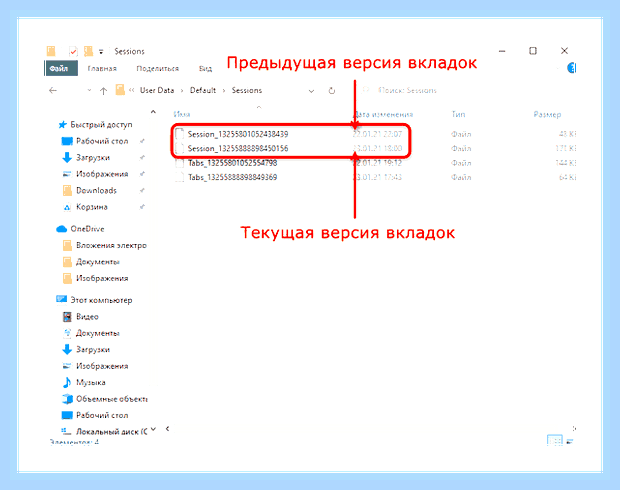Open Локальный диск (C in sidebar
Image resolution: width=620 pixels, height=490 pixels.
pyautogui.click(x=112, y=432)
